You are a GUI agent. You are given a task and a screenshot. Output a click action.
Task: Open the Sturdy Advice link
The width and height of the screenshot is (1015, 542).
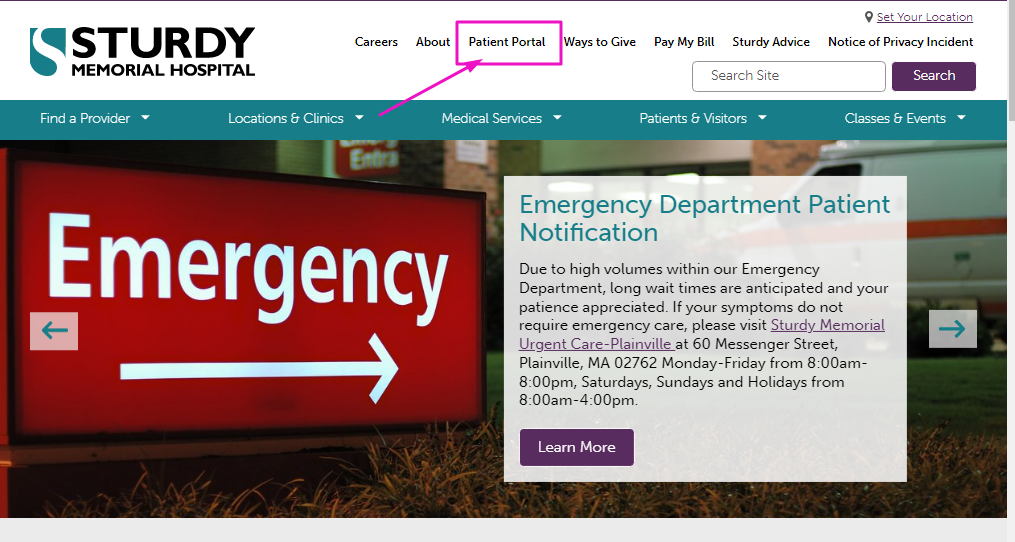(x=771, y=42)
